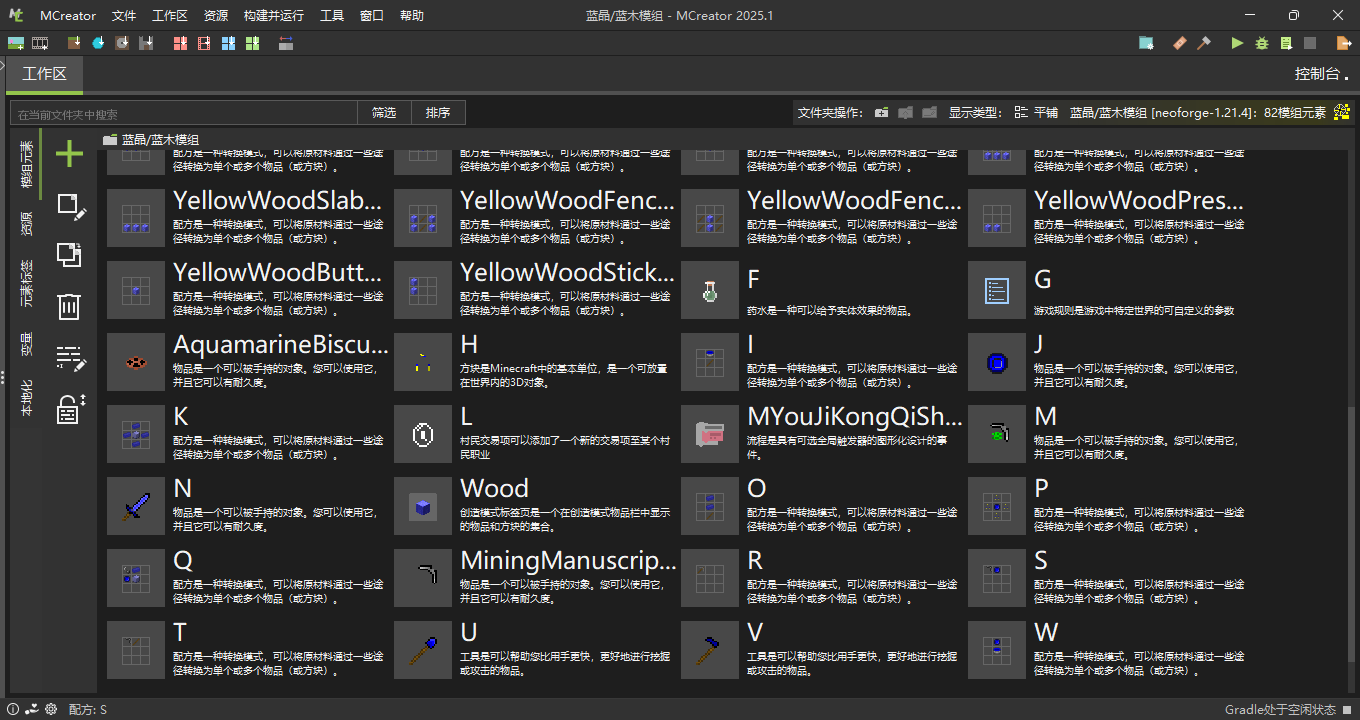
Task: Open the 窗口 menu
Action: point(371,15)
